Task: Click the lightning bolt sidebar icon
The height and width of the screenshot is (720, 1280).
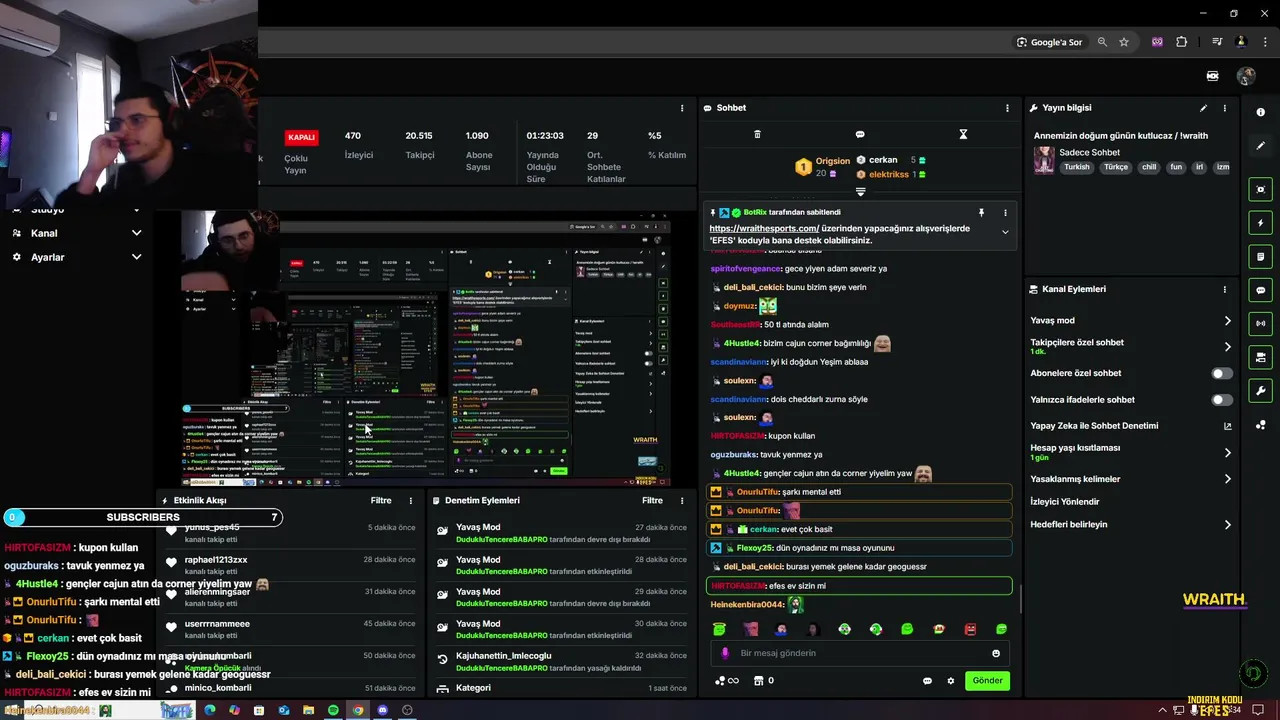Action: coord(1261,223)
